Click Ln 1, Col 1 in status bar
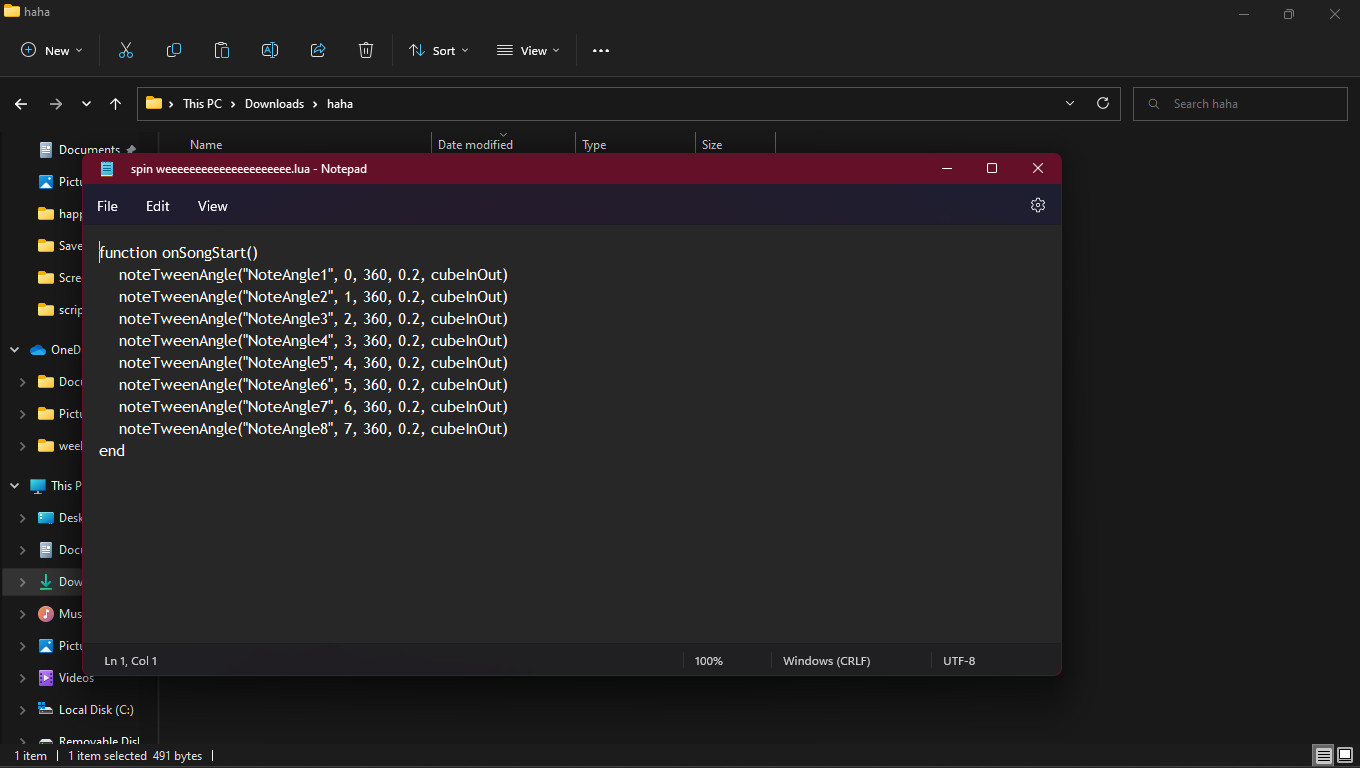The height and width of the screenshot is (768, 1360). [131, 661]
